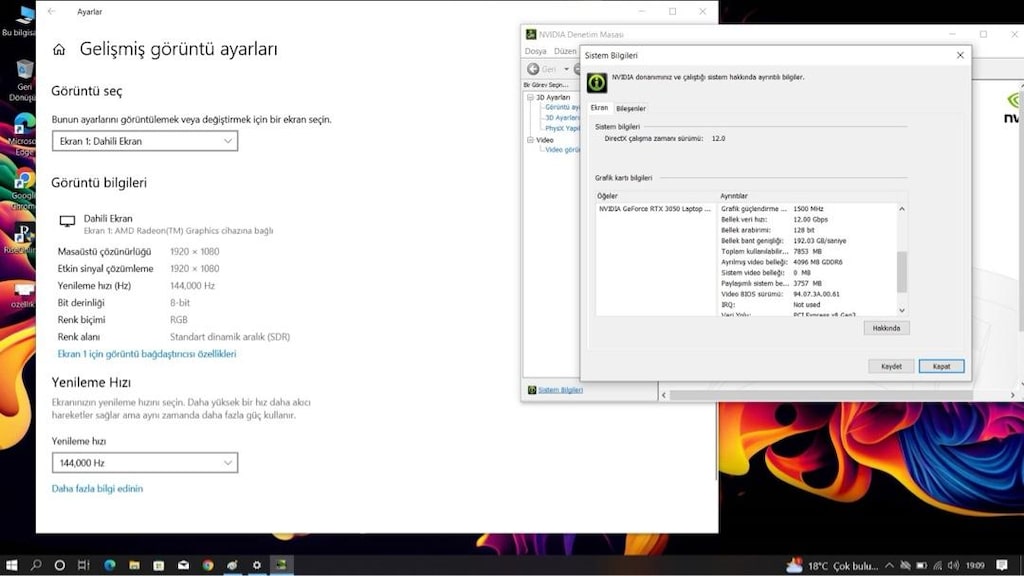The image size is (1024, 576).
Task: Open the Mail app from taskbar
Action: pos(184,565)
